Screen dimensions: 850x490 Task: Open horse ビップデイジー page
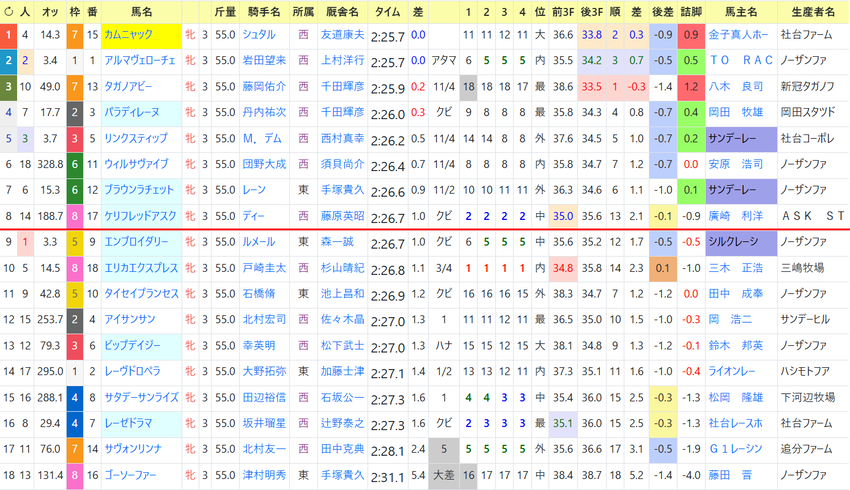(x=132, y=345)
